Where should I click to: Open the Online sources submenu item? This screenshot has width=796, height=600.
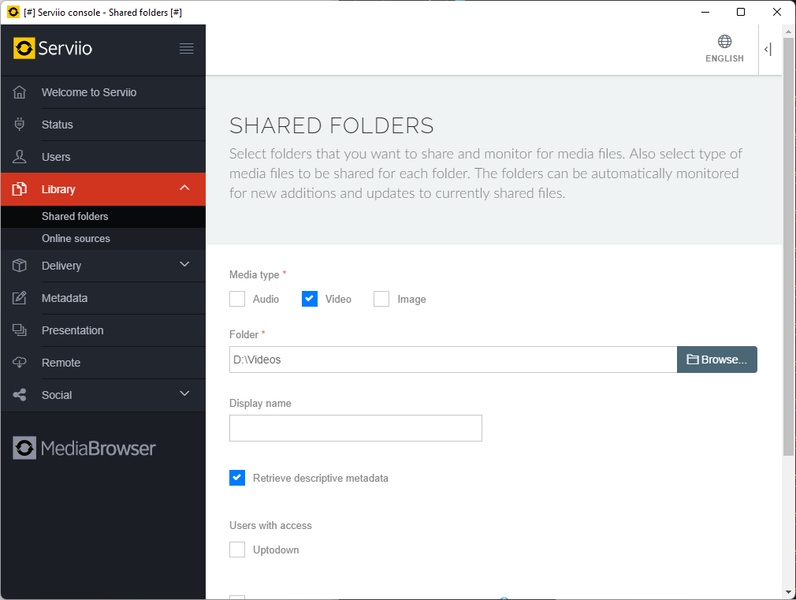tap(76, 239)
